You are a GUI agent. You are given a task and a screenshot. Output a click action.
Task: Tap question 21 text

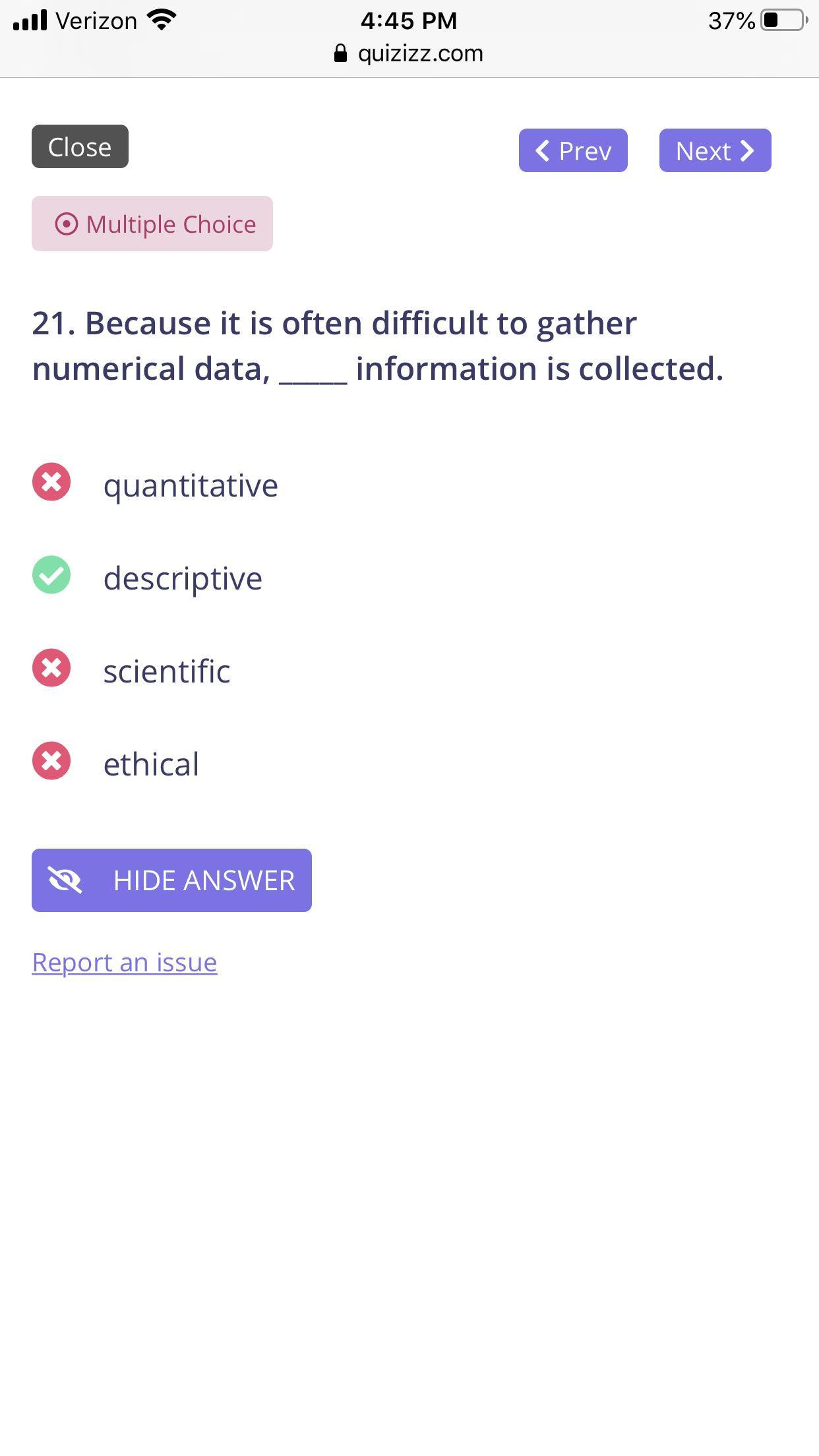[377, 346]
